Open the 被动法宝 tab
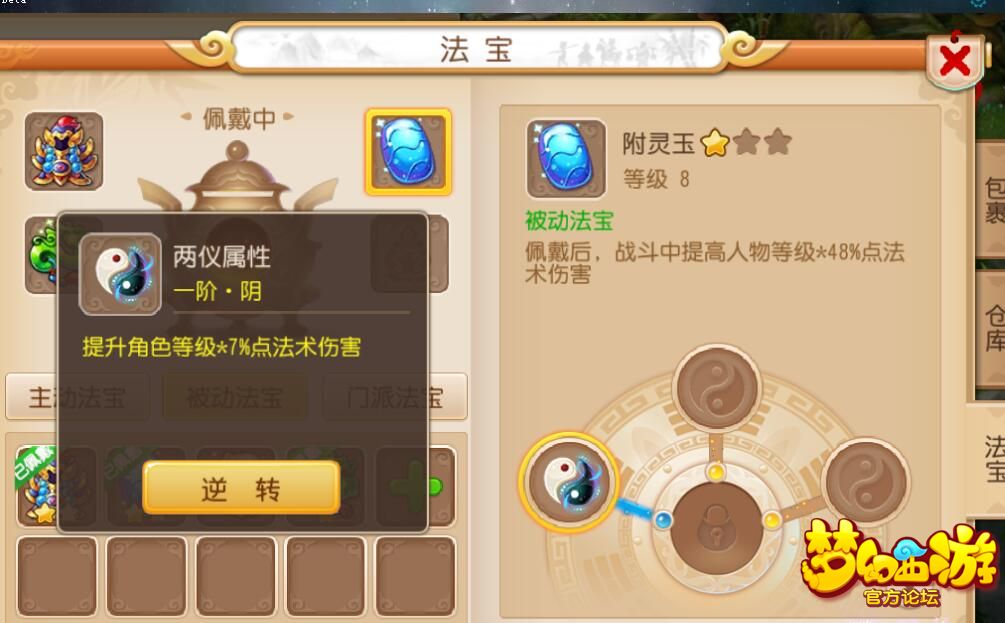Image resolution: width=1005 pixels, height=623 pixels. [x=235, y=397]
